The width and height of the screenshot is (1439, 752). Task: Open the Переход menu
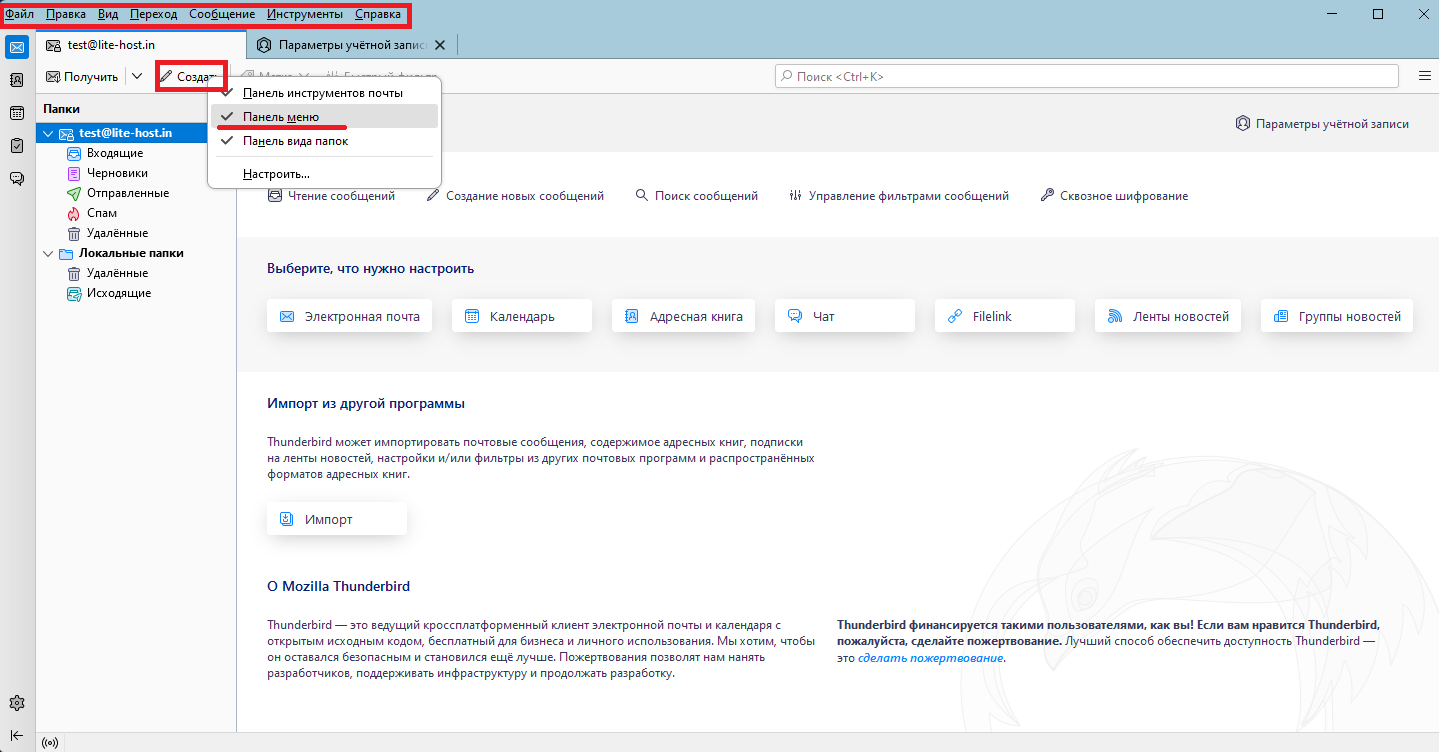(153, 14)
